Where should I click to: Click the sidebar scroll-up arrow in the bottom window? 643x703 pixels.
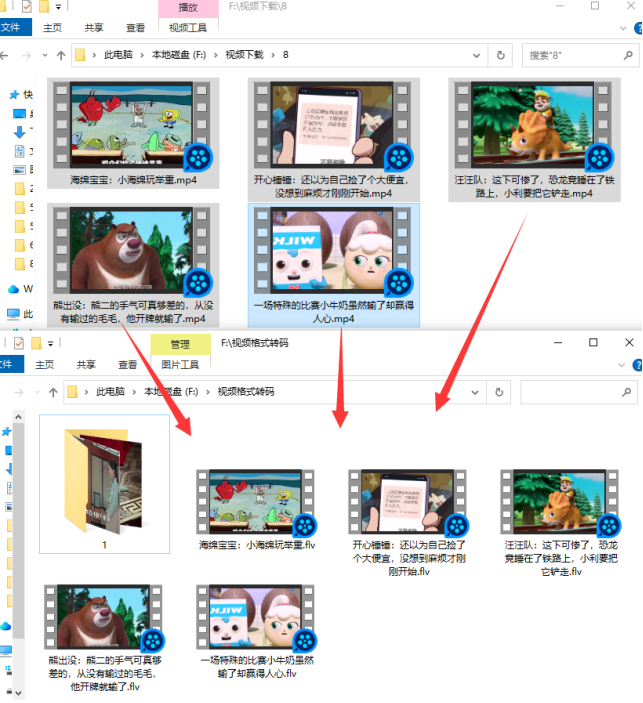(x=18, y=417)
